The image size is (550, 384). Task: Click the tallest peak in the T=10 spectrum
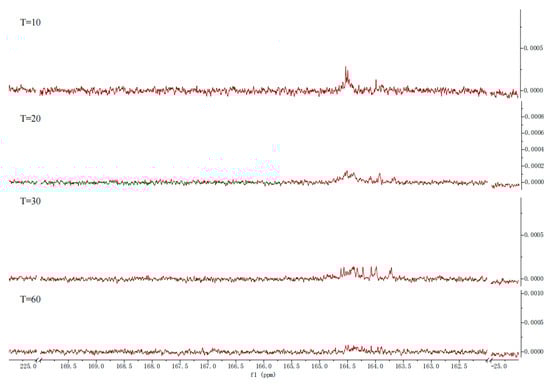pyautogui.click(x=347, y=77)
